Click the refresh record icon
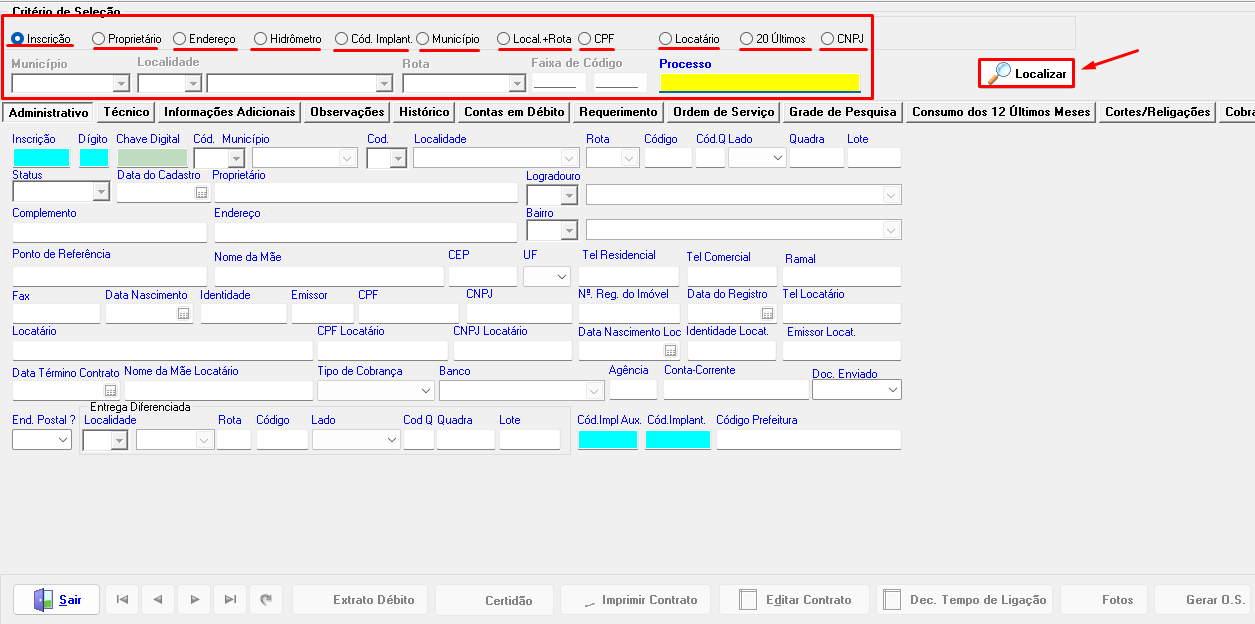Screen dimensions: 1255x624 point(266,600)
